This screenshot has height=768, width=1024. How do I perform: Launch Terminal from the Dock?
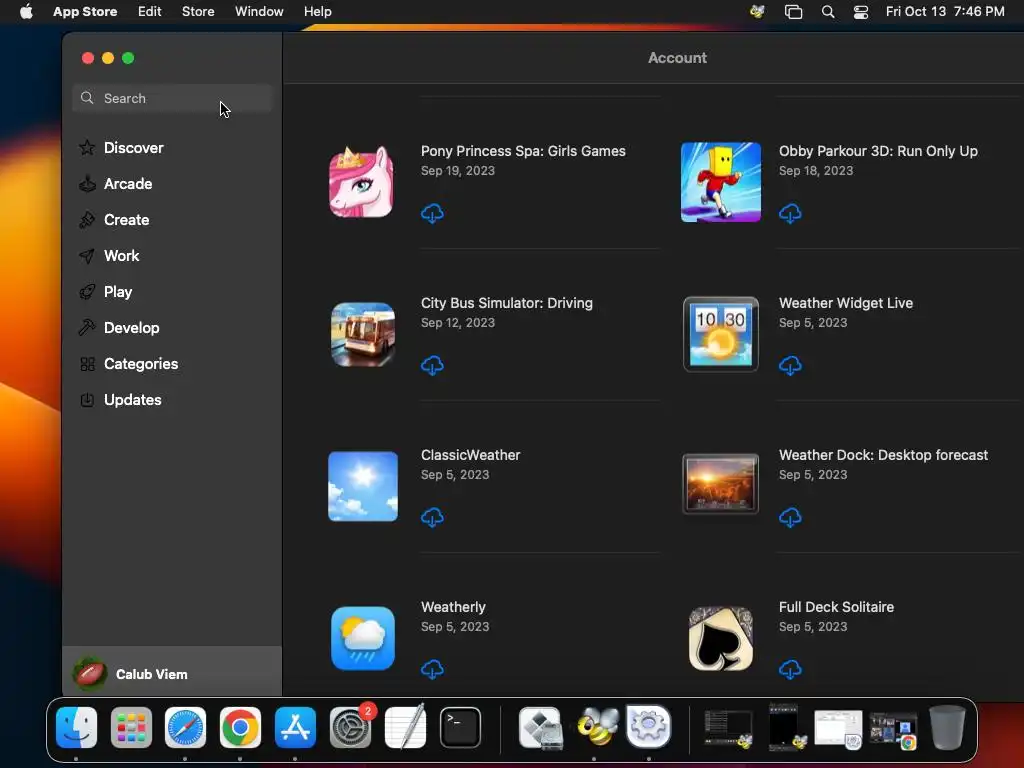(460, 727)
